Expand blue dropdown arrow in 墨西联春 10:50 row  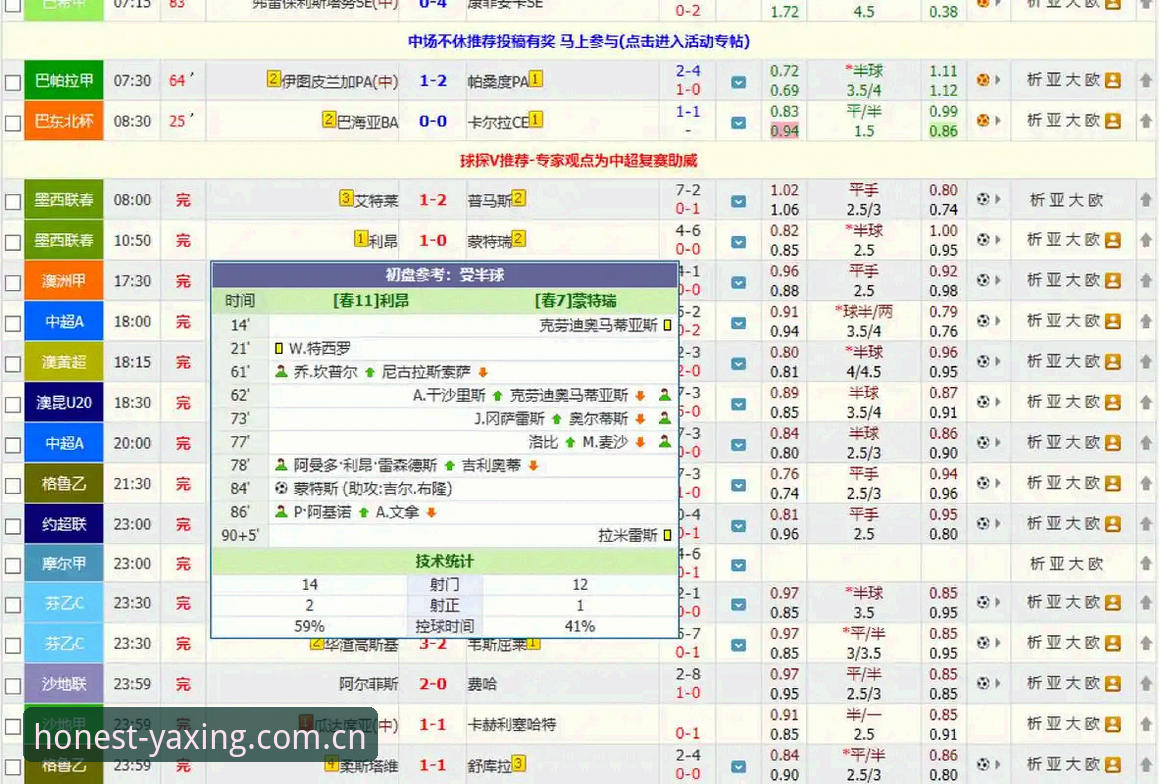pos(738,242)
